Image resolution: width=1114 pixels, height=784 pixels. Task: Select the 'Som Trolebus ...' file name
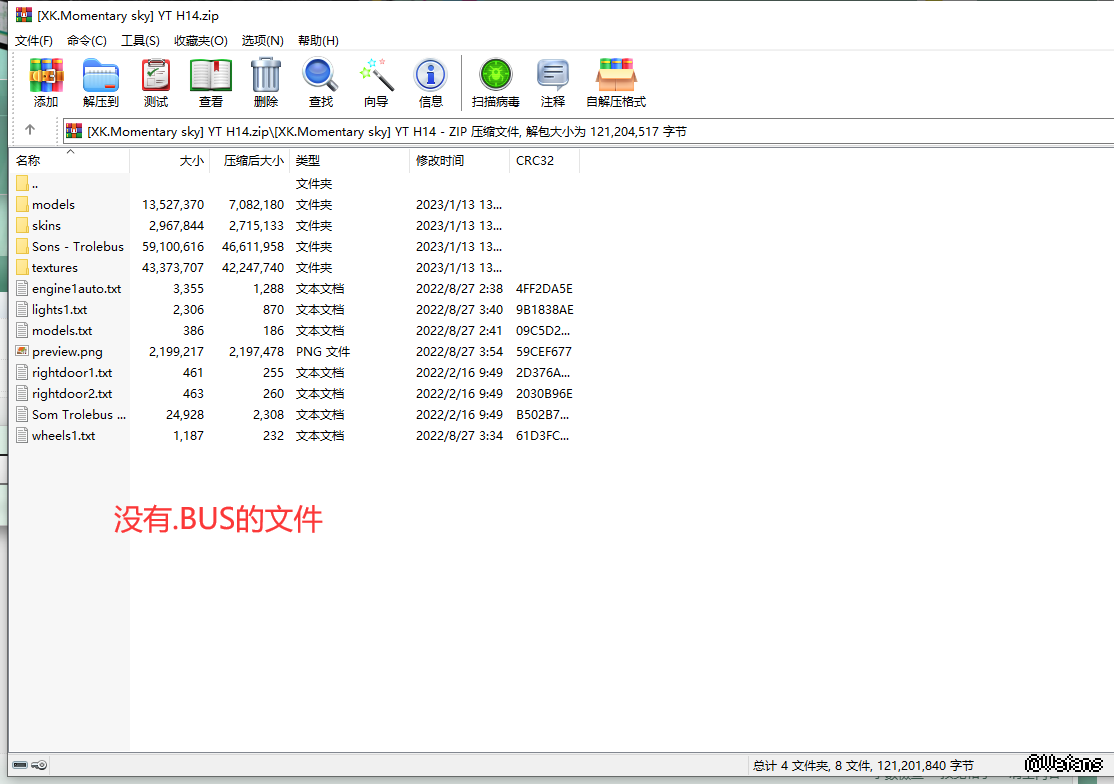pos(79,415)
